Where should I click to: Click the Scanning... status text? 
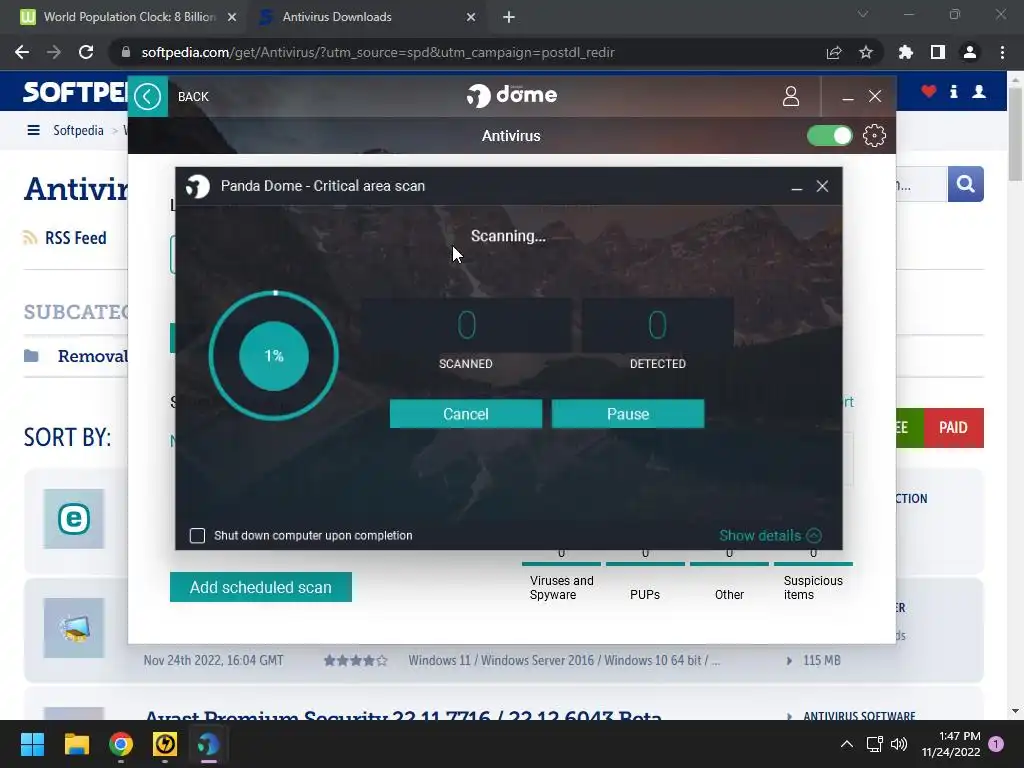click(x=508, y=236)
